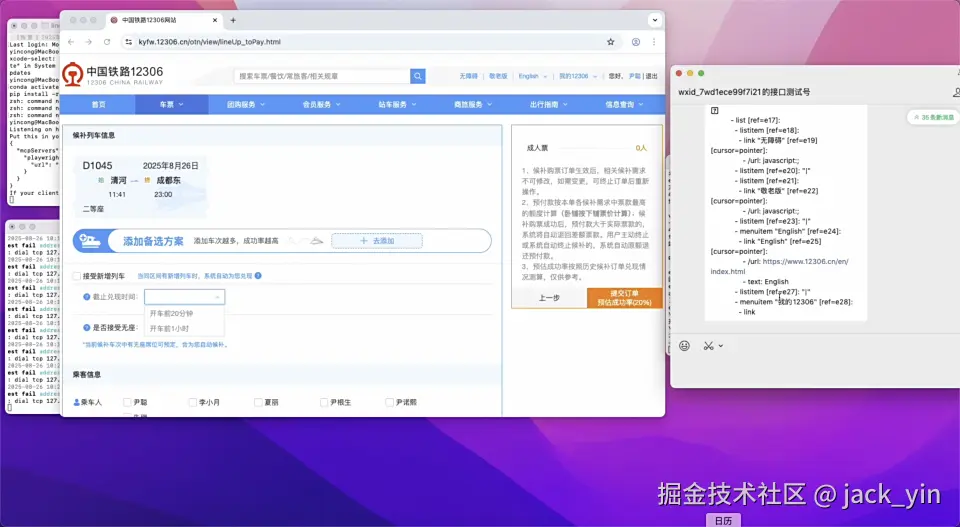Open the Chrome profile avatar icon
The image size is (960, 527).
pos(636,42)
